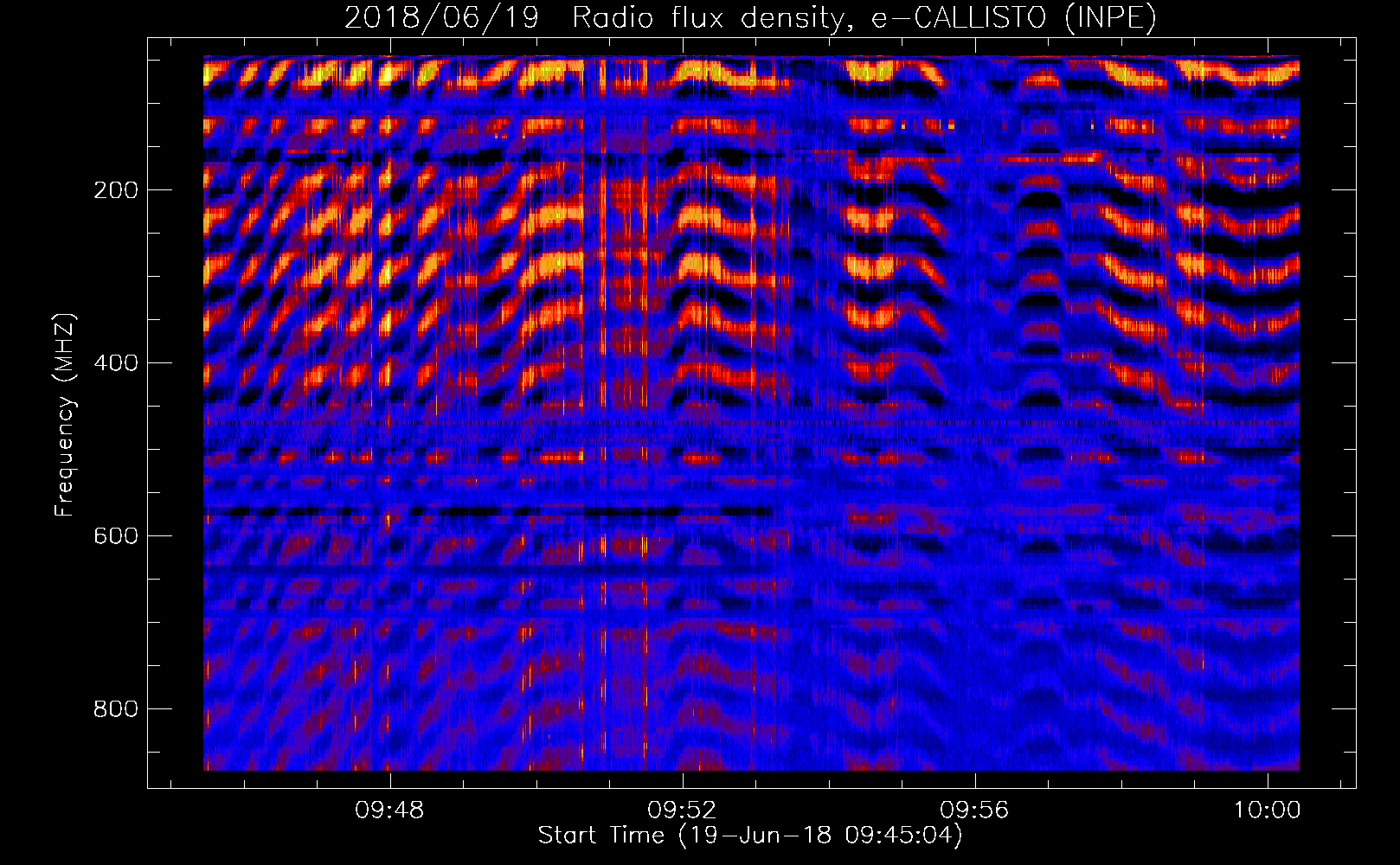Click the 800 frequency tick label

tap(116, 709)
